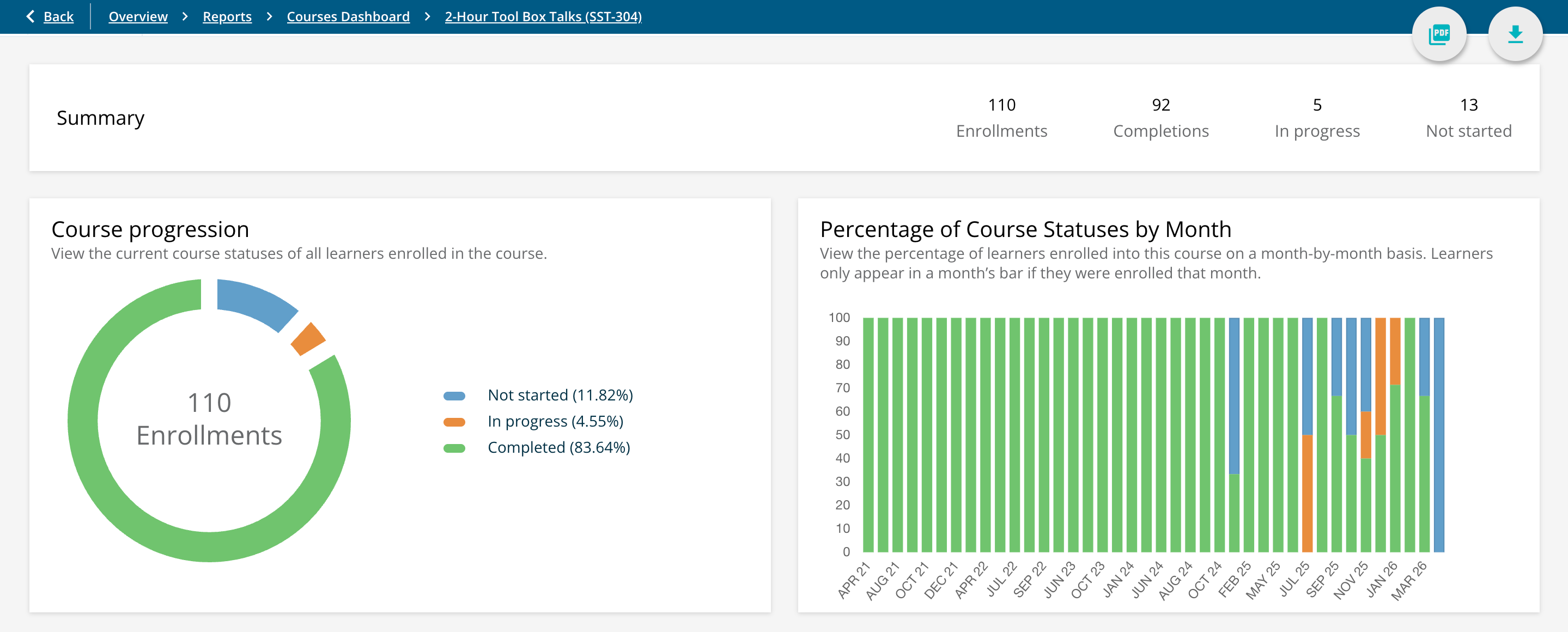Open the Overview breadcrumb link

tap(137, 16)
